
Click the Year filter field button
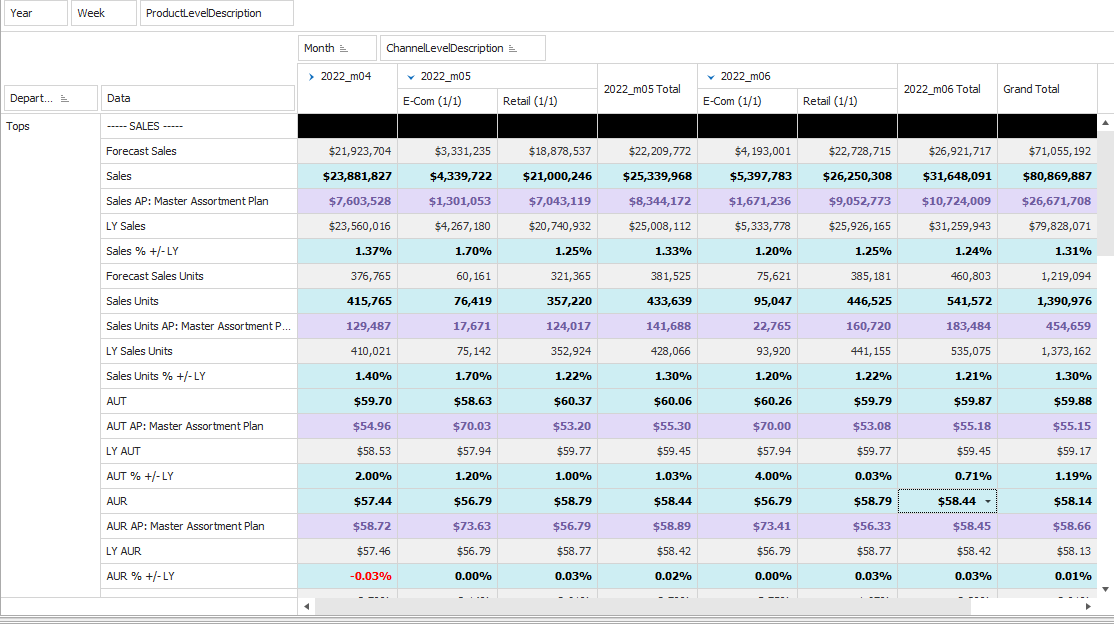(34, 13)
